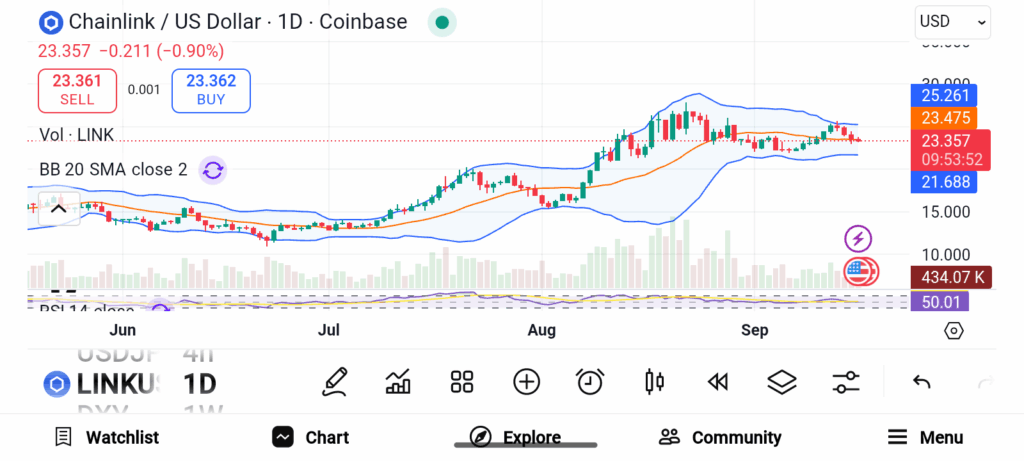Switch to the Chart tab

click(311, 437)
